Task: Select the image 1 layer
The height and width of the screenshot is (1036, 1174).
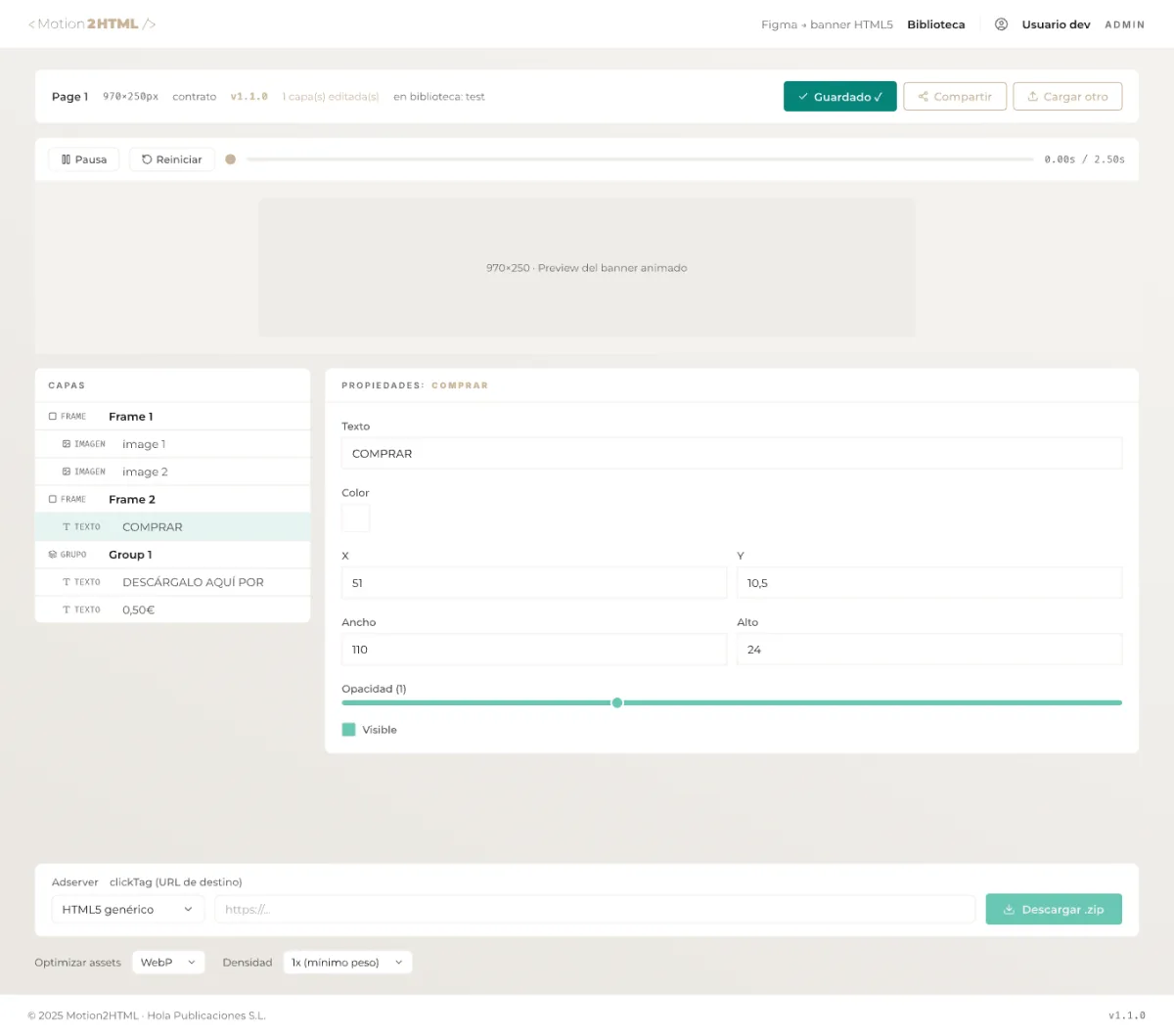Action: pyautogui.click(x=172, y=444)
